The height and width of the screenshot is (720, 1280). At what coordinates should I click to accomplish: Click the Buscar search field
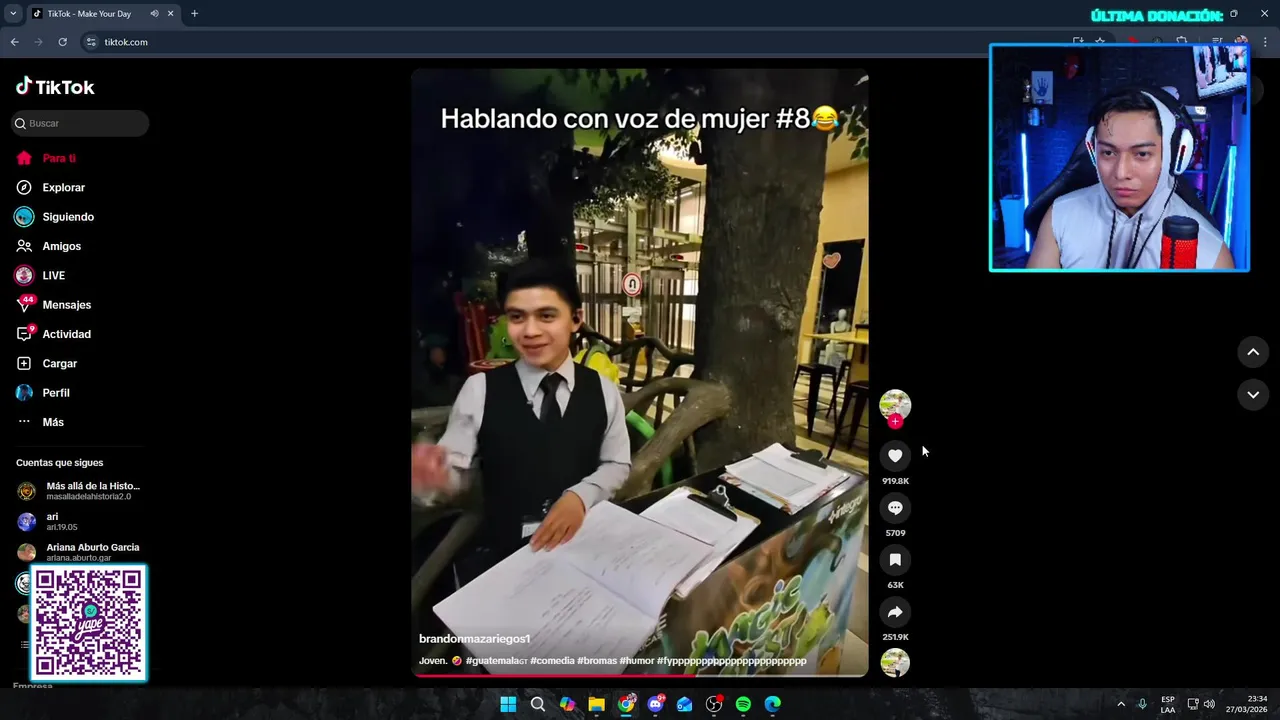point(80,123)
